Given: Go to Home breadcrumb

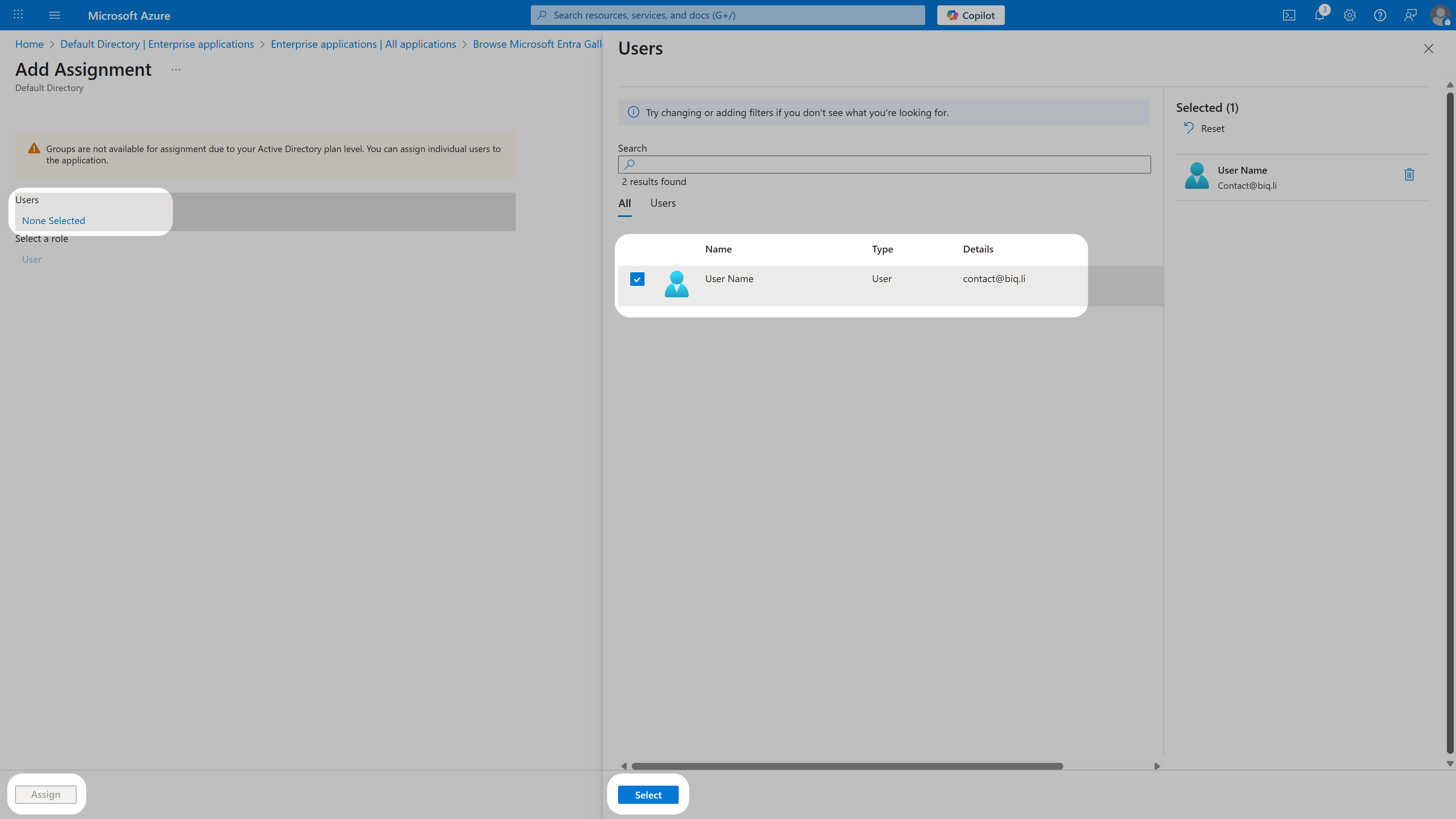Looking at the screenshot, I should (30, 44).
